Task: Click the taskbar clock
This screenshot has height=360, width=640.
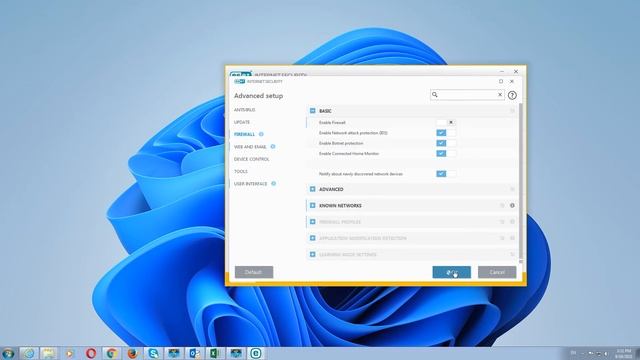Action: [x=624, y=353]
